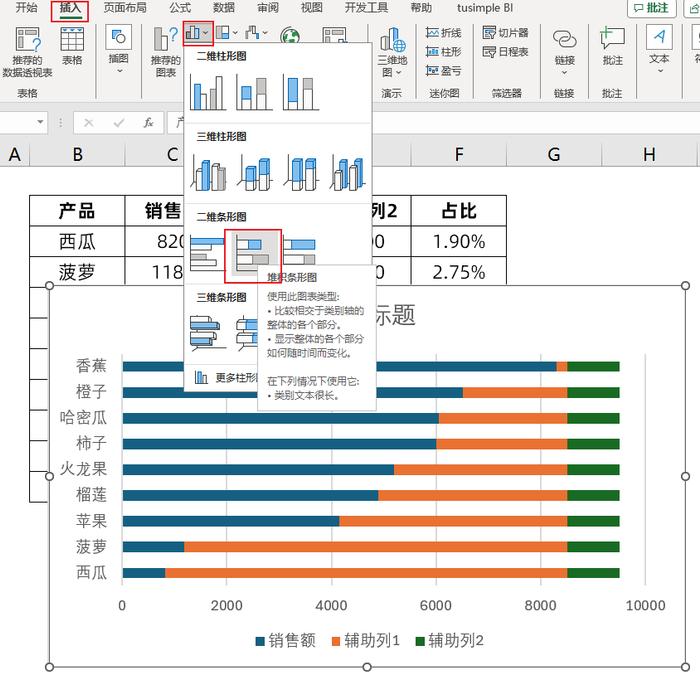Open the waterfall chart dropdown
Viewport: 700px width, 675px height.
point(256,33)
